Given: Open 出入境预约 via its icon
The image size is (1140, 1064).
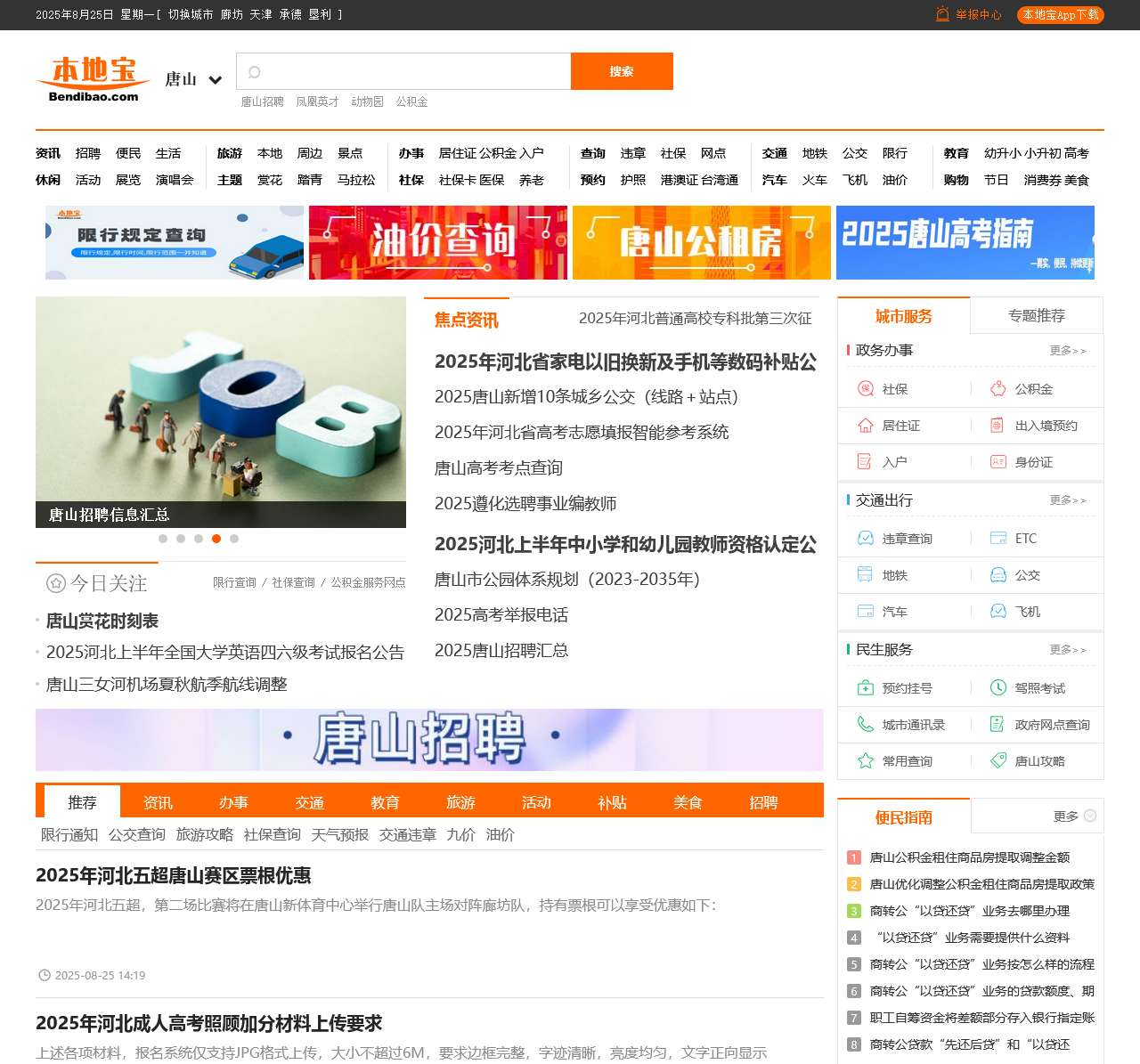Looking at the screenshot, I should [997, 426].
